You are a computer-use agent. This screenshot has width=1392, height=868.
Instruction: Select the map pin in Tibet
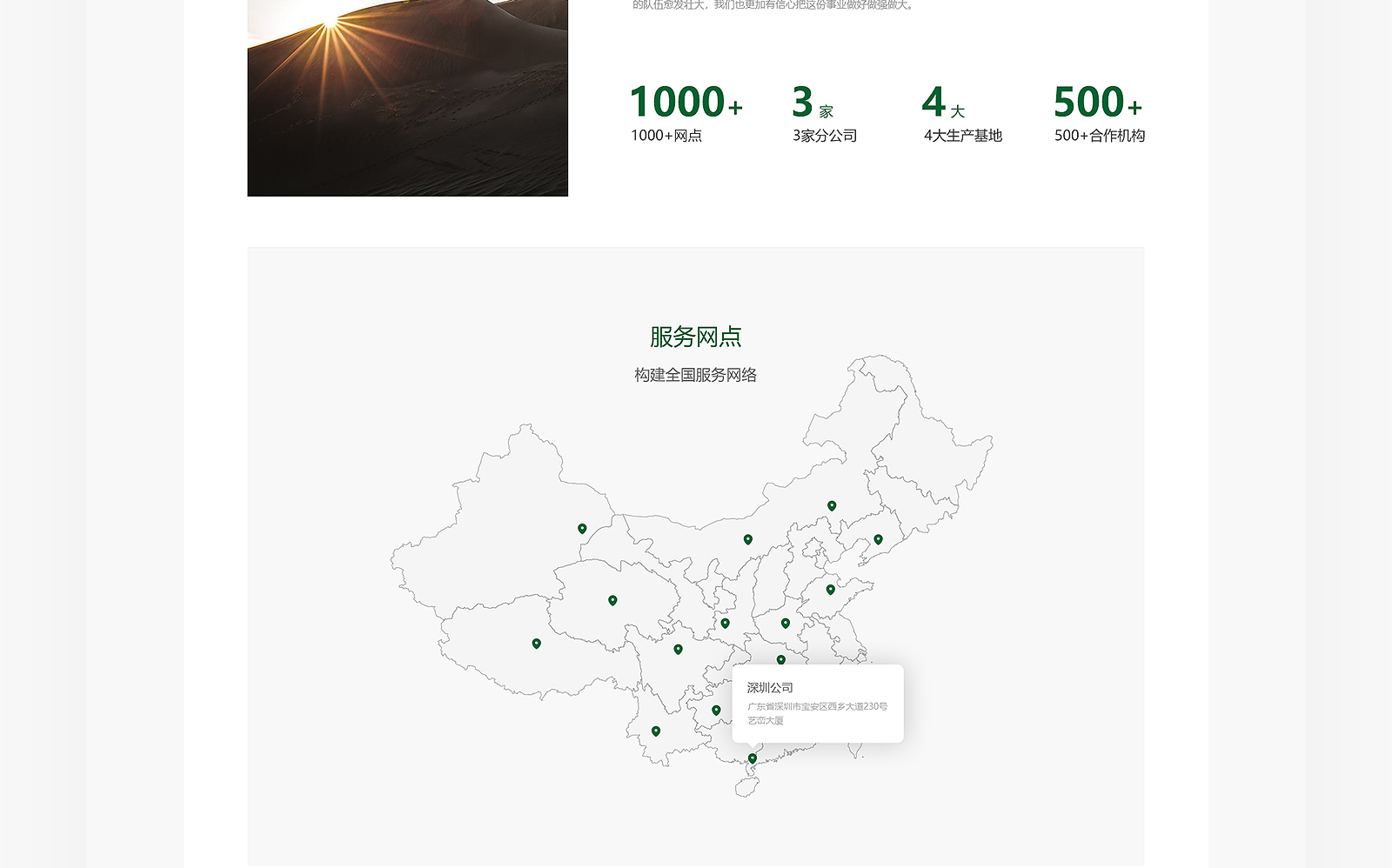(536, 644)
